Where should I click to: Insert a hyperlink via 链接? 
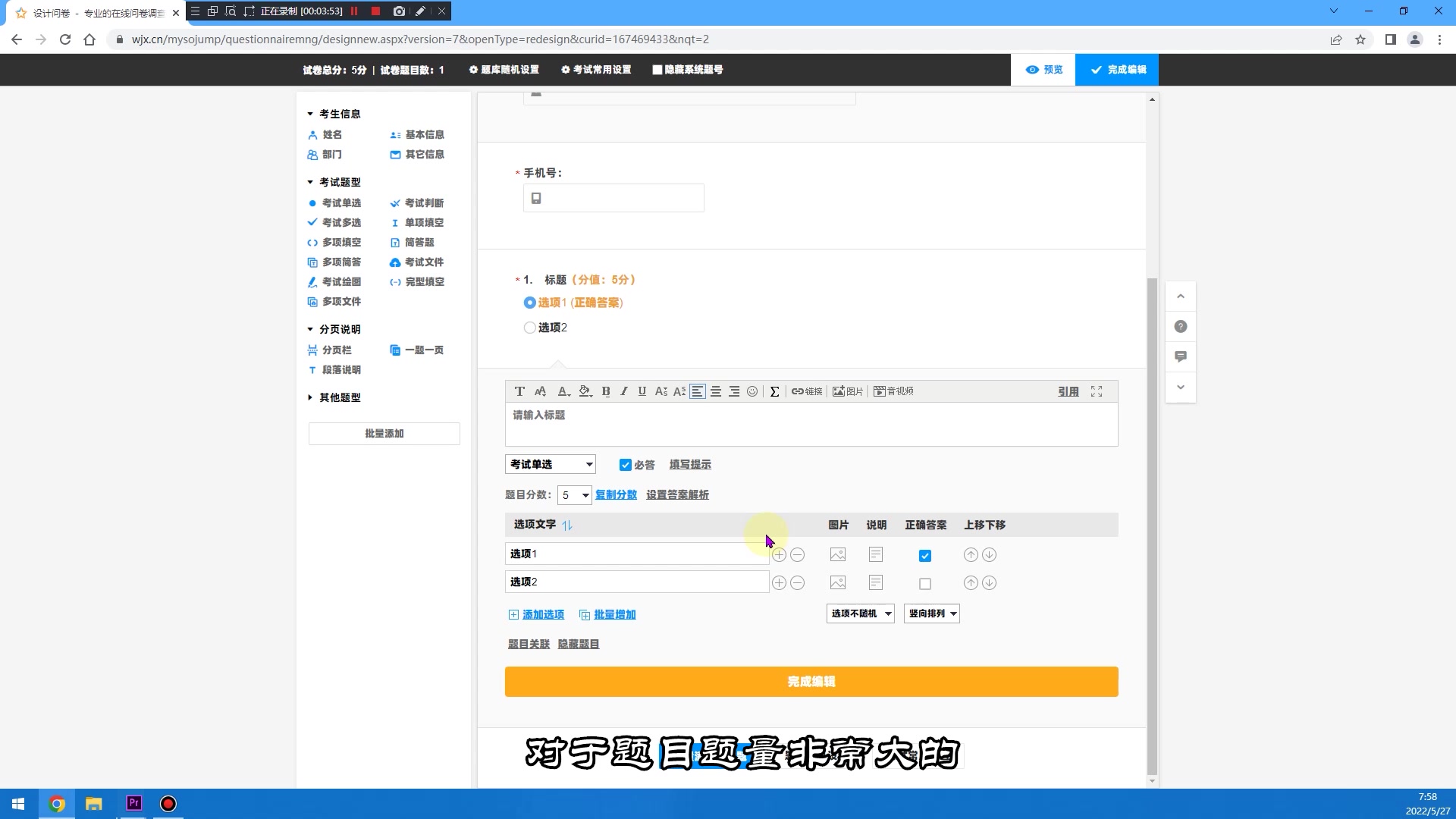click(x=807, y=391)
